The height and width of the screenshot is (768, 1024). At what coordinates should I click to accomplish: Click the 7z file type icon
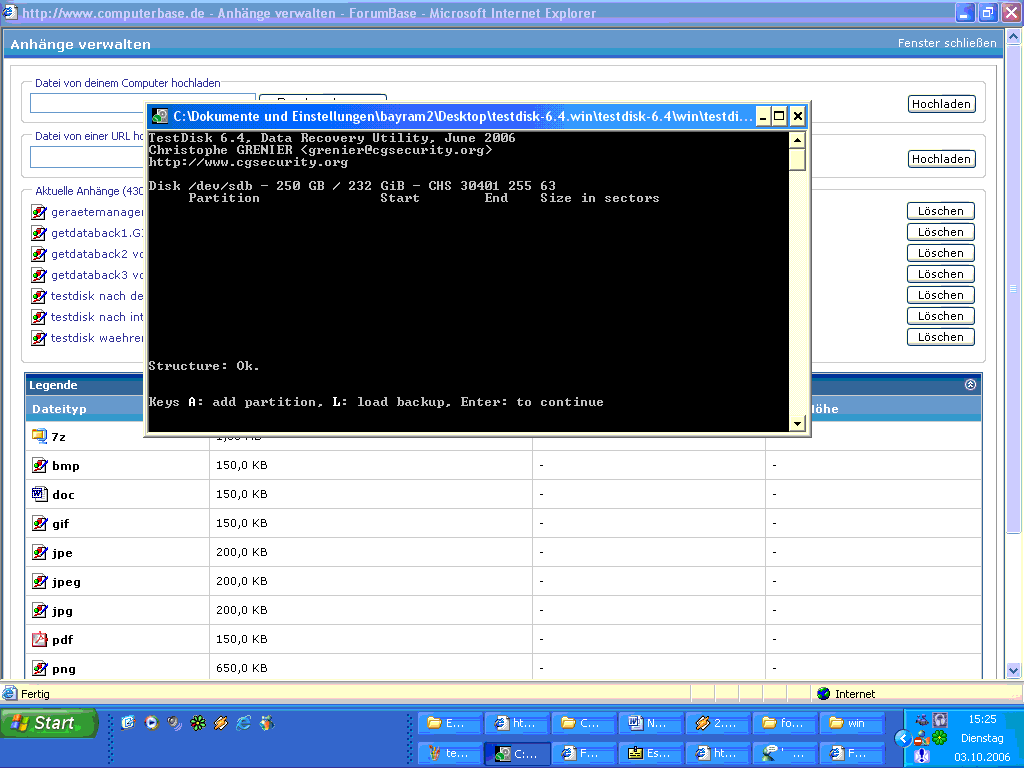(39, 436)
